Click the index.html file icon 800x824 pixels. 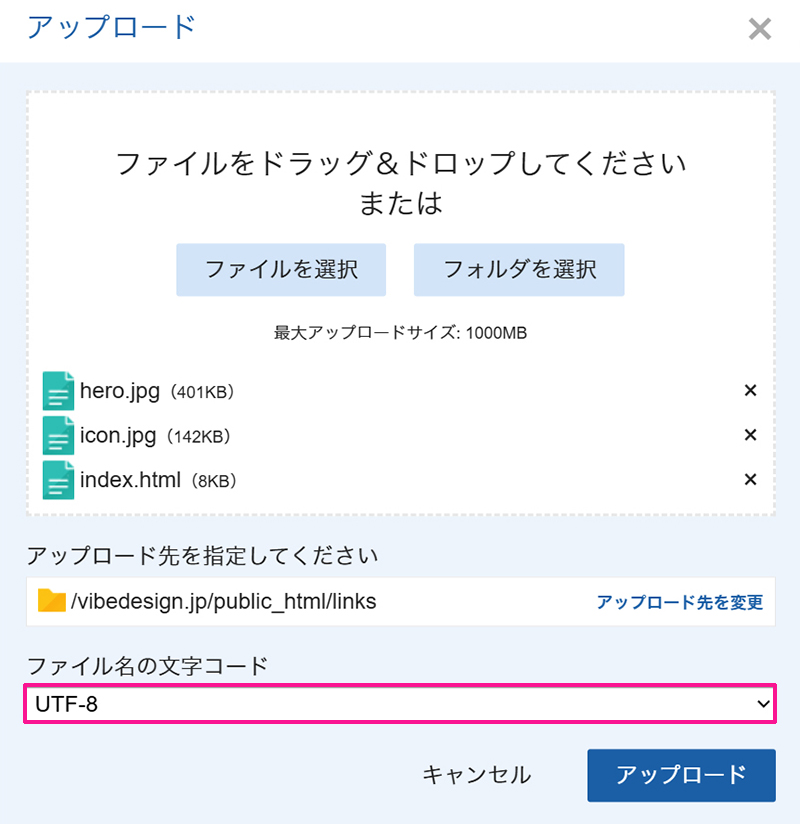(58, 480)
